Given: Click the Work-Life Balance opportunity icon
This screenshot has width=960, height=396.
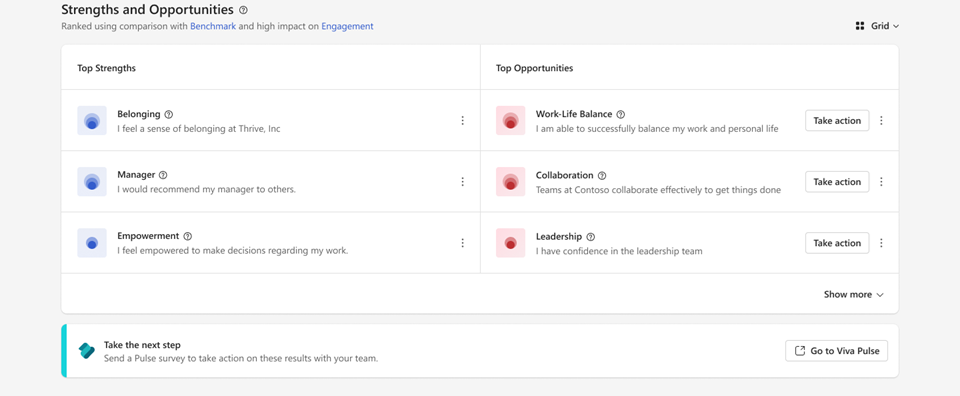Looking at the screenshot, I should (511, 121).
